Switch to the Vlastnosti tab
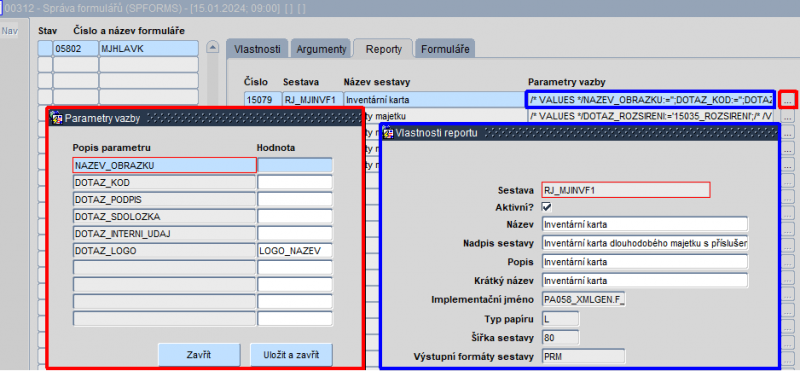Screen dimensions: 800x371 point(257,49)
